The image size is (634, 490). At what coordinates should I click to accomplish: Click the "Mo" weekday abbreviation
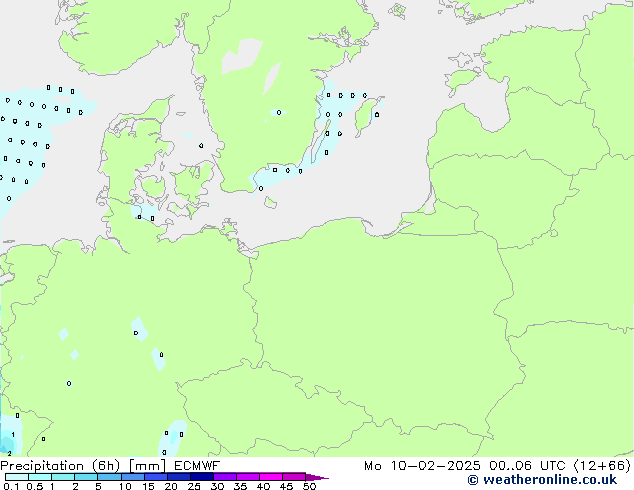(x=372, y=466)
